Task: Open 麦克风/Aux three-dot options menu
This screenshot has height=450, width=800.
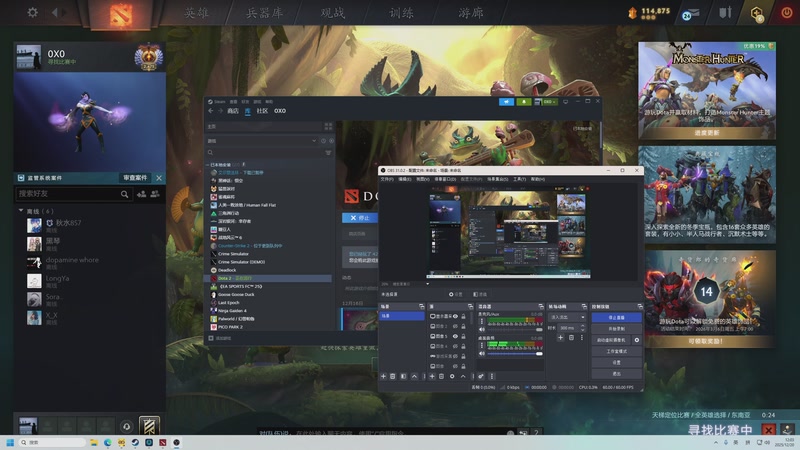Action: (482, 321)
